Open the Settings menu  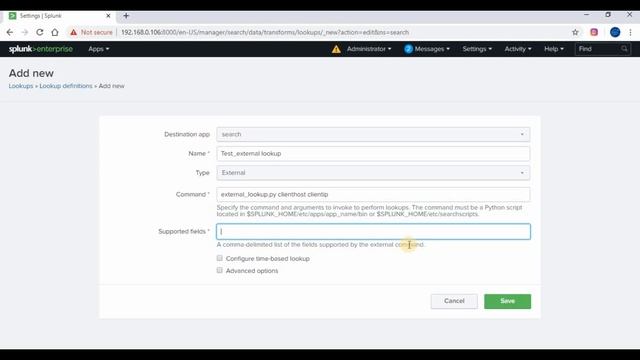coord(477,49)
